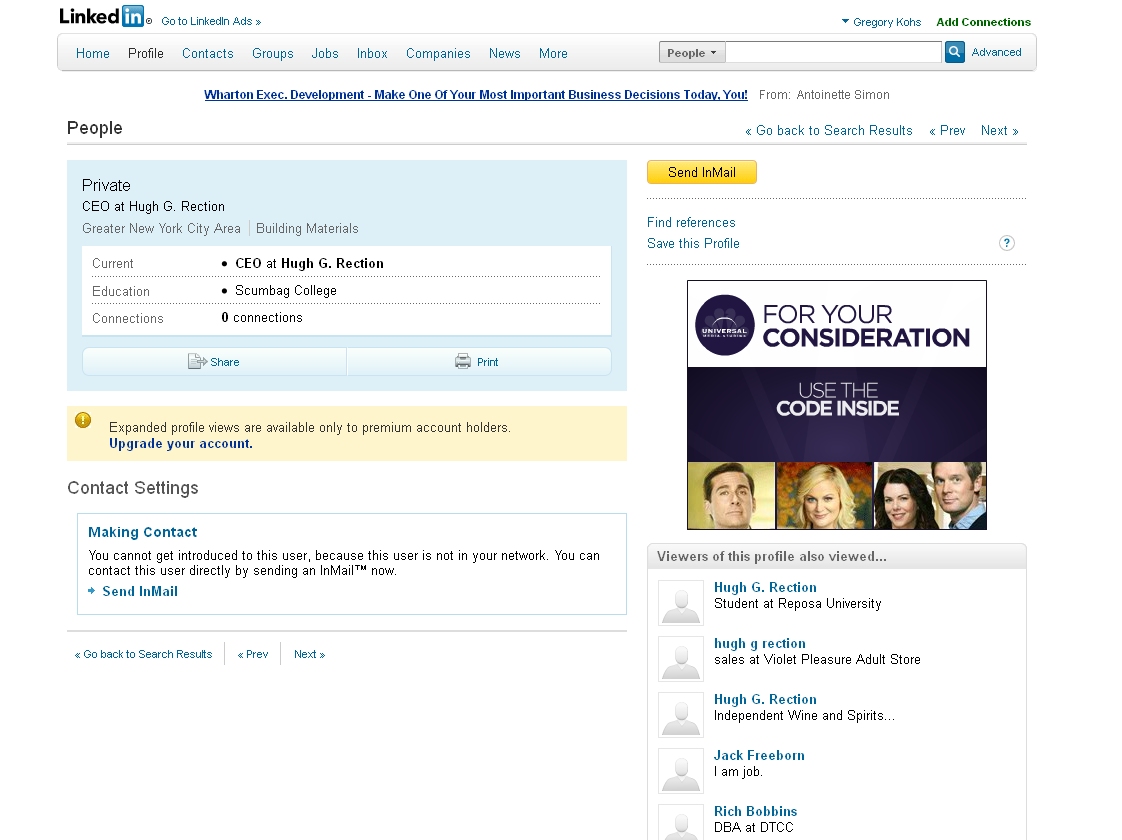Click the Find references link
Viewport: 1122px width, 840px height.
click(691, 223)
